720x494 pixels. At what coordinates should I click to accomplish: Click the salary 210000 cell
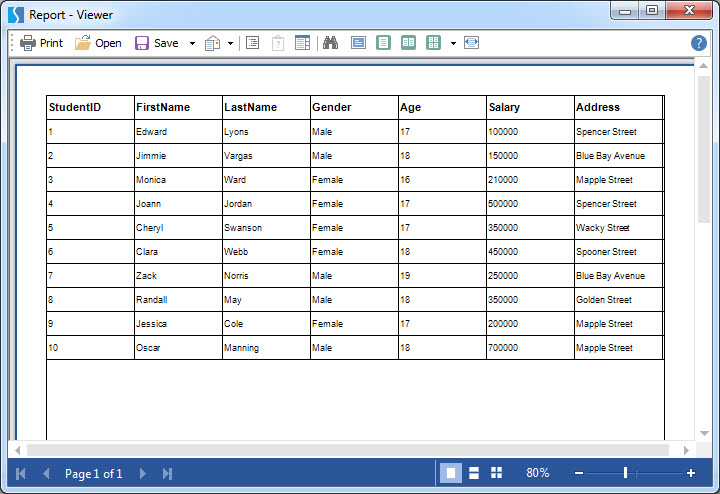coord(530,180)
